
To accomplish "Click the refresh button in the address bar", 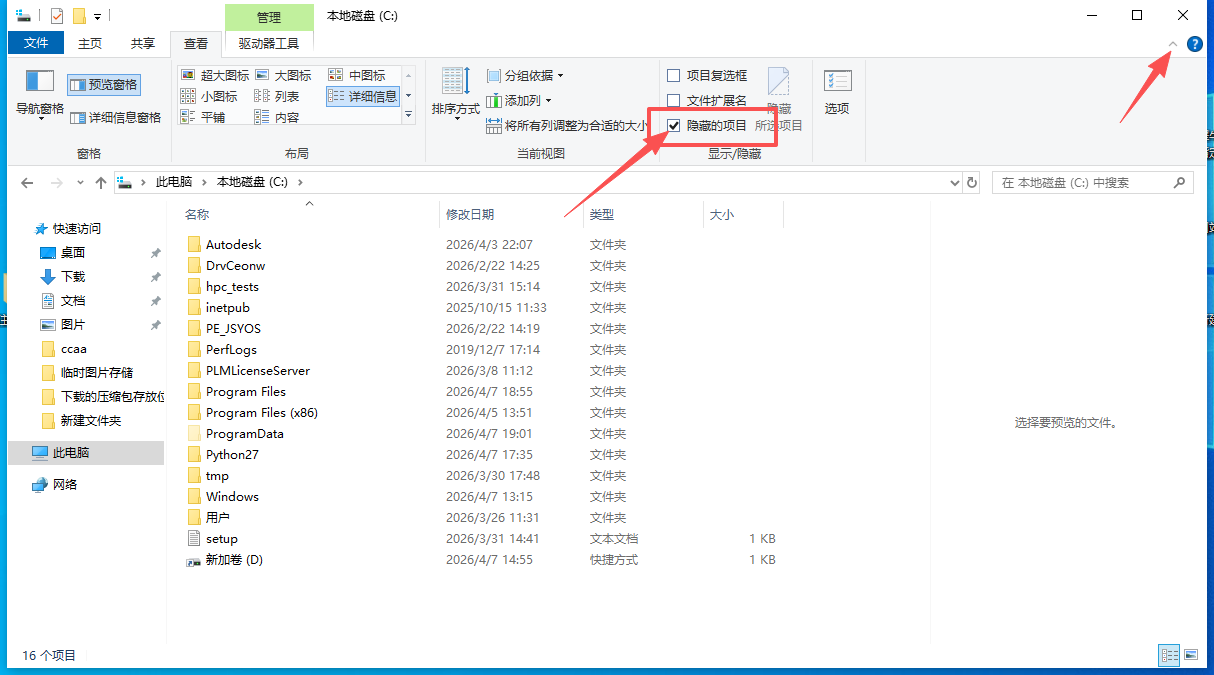I will tap(971, 182).
